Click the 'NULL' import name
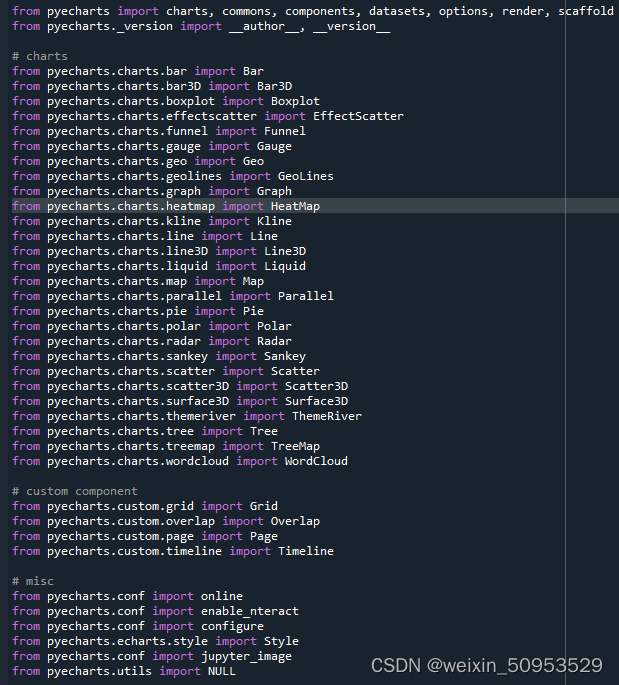619x685 pixels. tap(222, 671)
